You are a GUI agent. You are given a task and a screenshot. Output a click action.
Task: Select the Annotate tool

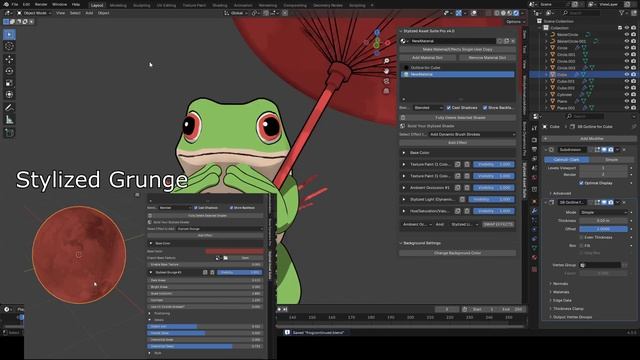click(9, 108)
